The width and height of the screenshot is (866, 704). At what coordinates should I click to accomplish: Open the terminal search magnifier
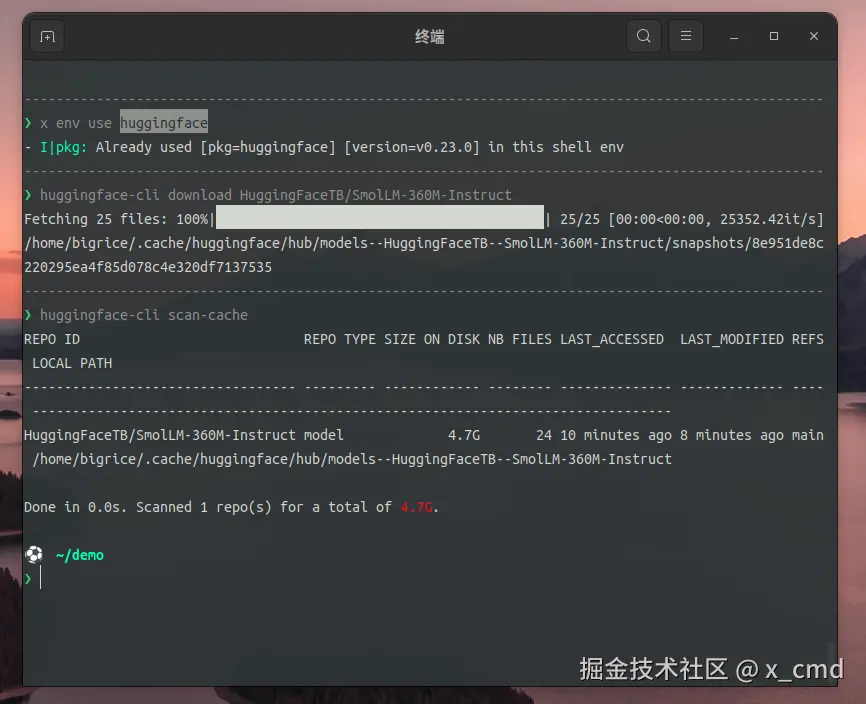(x=641, y=36)
